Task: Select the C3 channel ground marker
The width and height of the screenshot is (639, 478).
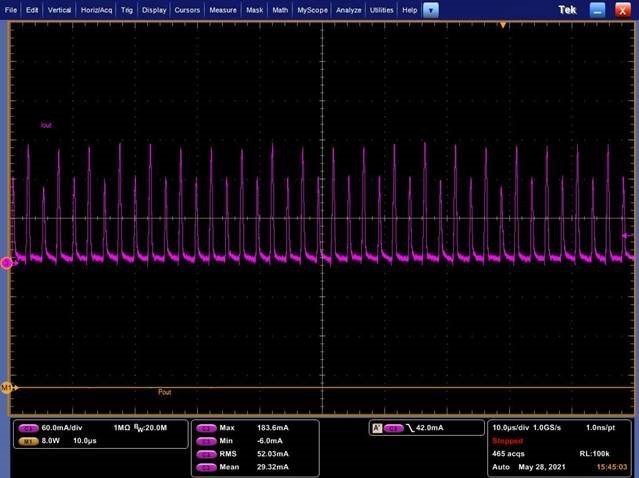Action: (7, 263)
